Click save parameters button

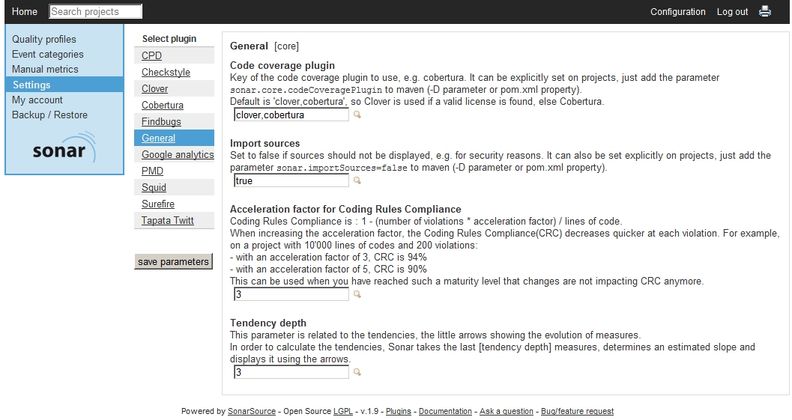click(173, 261)
